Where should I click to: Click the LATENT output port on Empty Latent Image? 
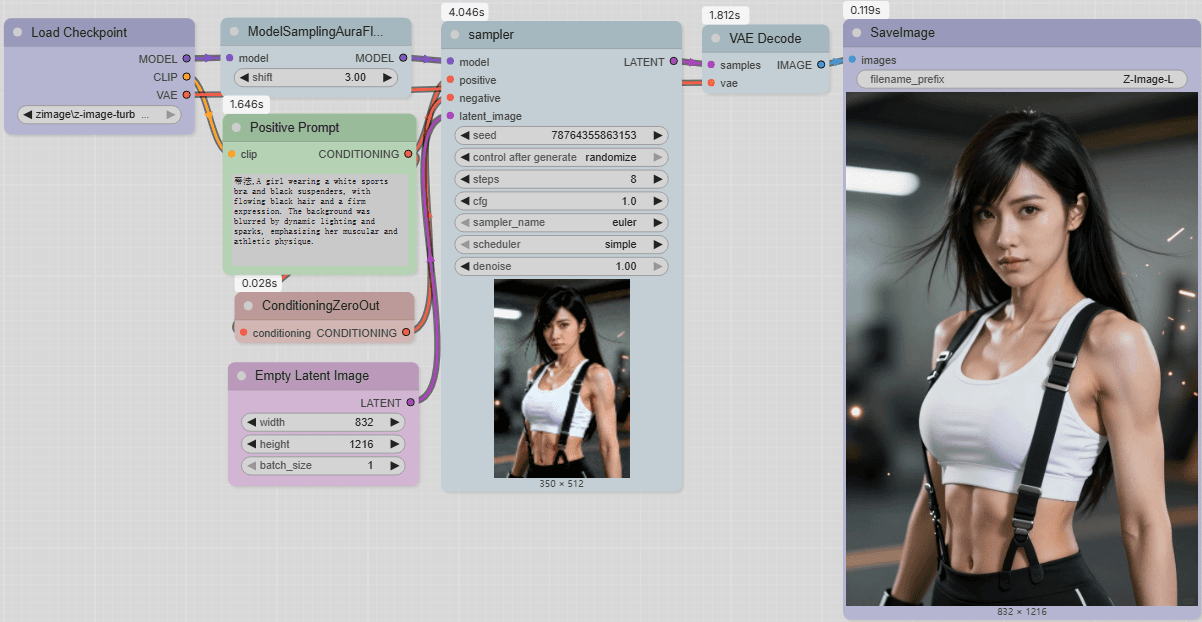click(x=410, y=403)
